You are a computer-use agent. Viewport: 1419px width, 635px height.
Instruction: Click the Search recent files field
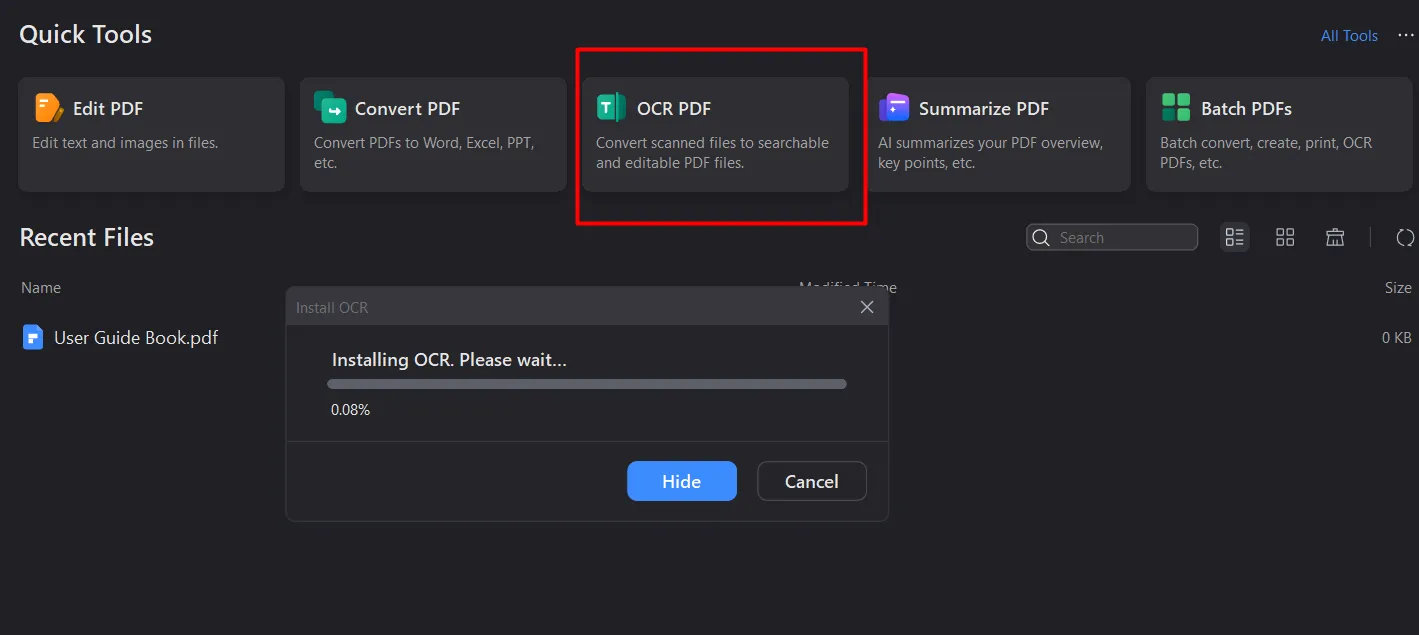tap(1120, 237)
